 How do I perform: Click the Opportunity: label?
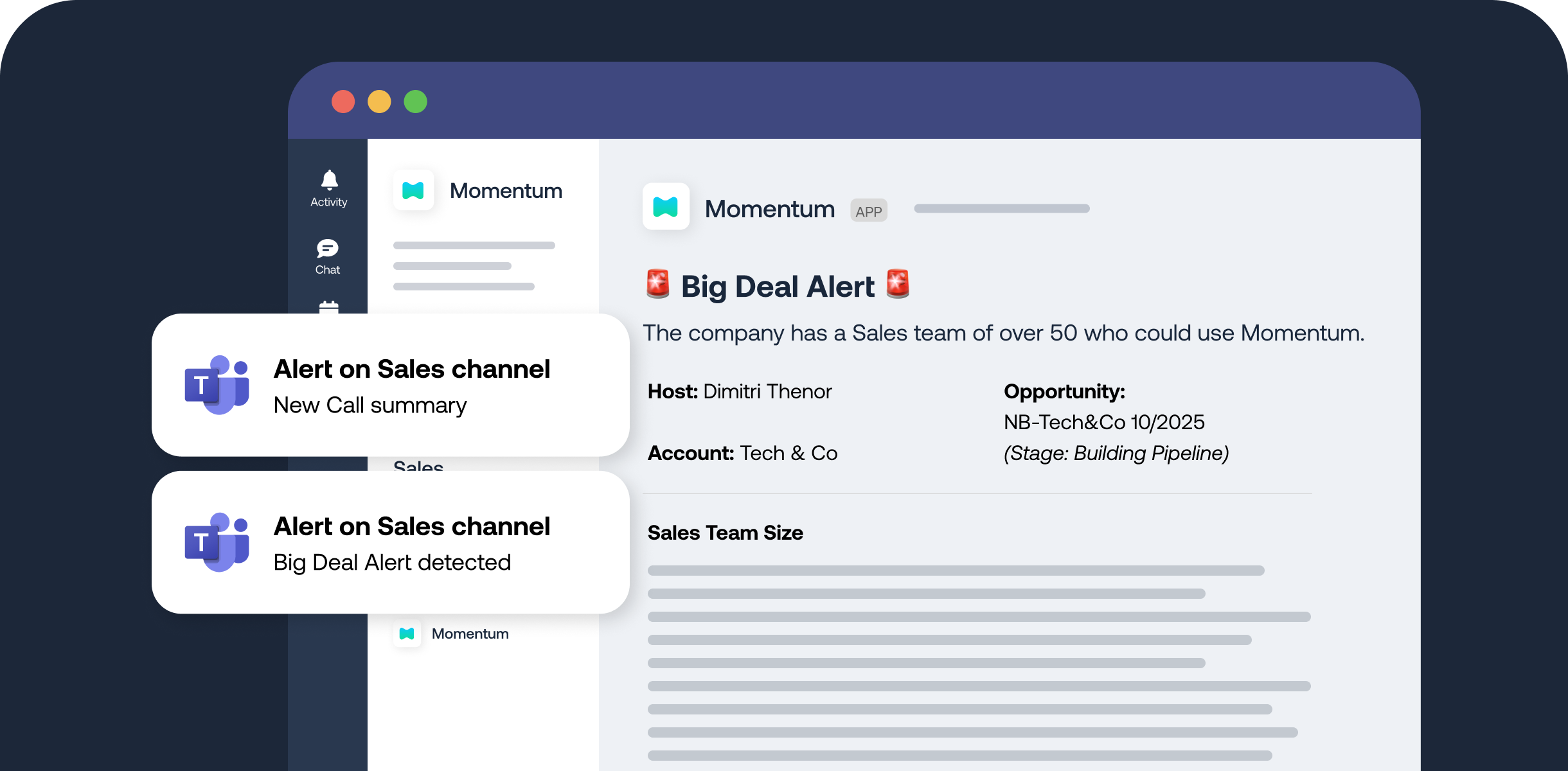click(x=1064, y=391)
